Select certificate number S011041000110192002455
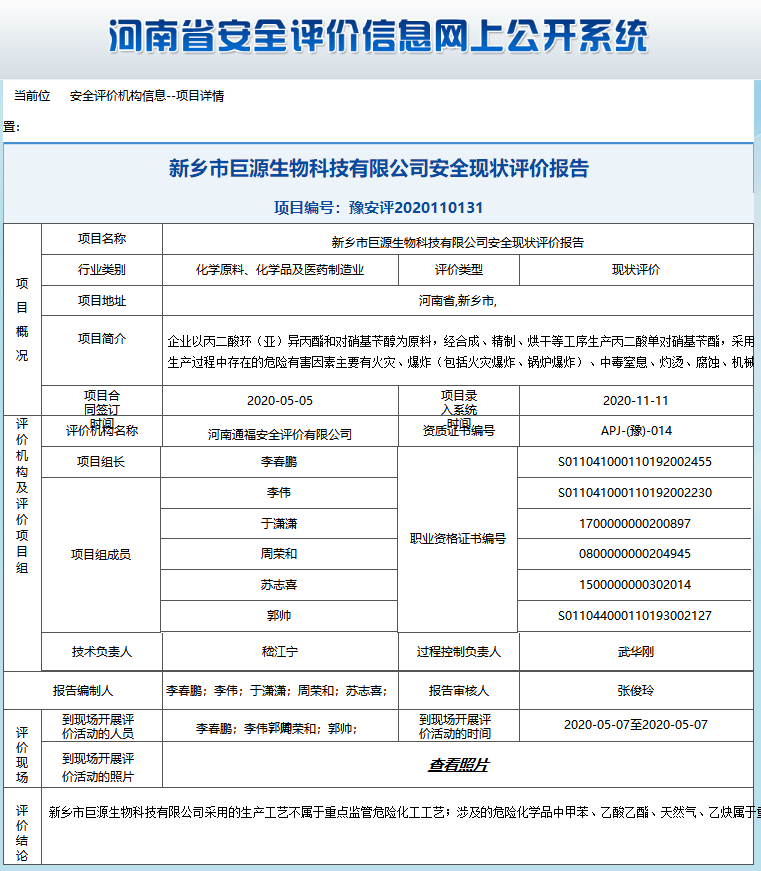This screenshot has width=761, height=871. tap(635, 462)
